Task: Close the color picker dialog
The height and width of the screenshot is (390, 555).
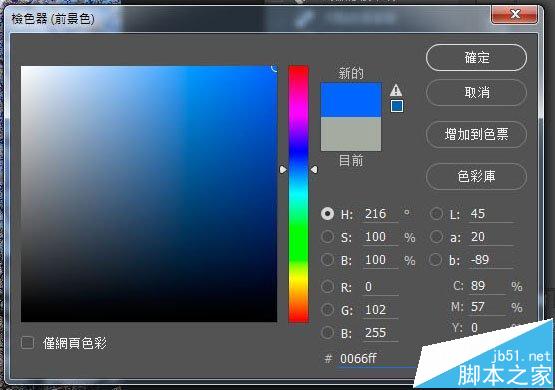Action: tap(515, 15)
